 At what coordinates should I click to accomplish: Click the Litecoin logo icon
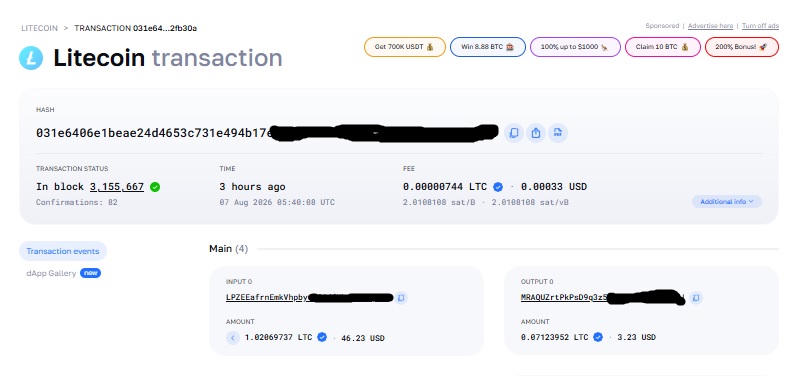[31, 58]
